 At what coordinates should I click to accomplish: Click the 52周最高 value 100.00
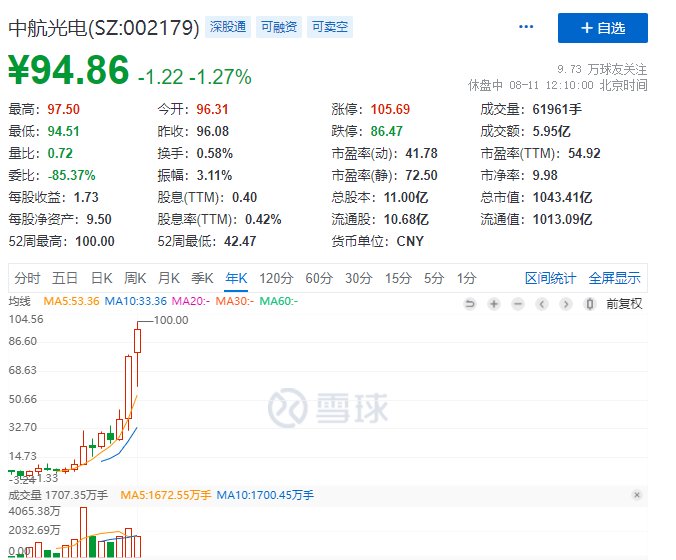[95, 241]
